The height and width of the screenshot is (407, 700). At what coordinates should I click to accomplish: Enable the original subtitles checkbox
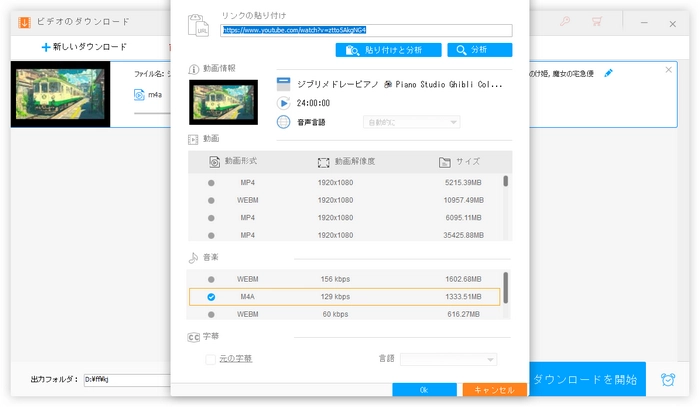[210, 359]
